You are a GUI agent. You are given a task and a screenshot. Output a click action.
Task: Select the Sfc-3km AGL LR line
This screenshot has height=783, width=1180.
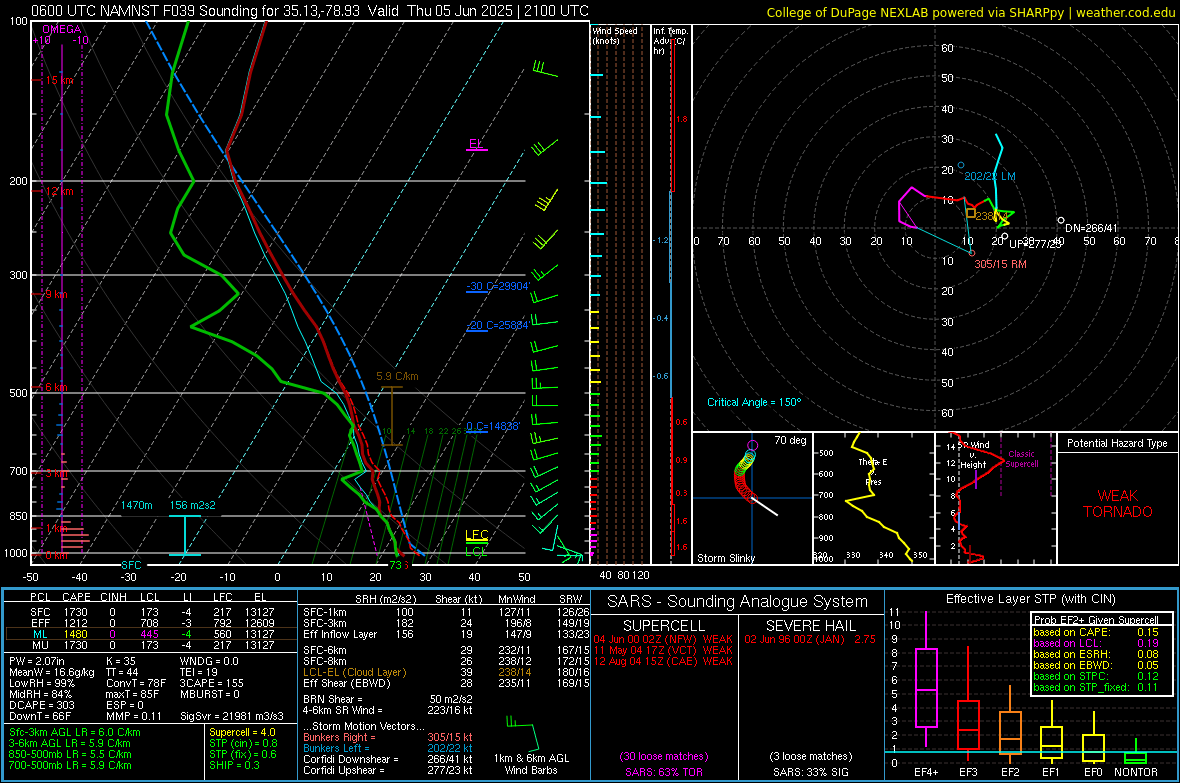[x=75, y=732]
